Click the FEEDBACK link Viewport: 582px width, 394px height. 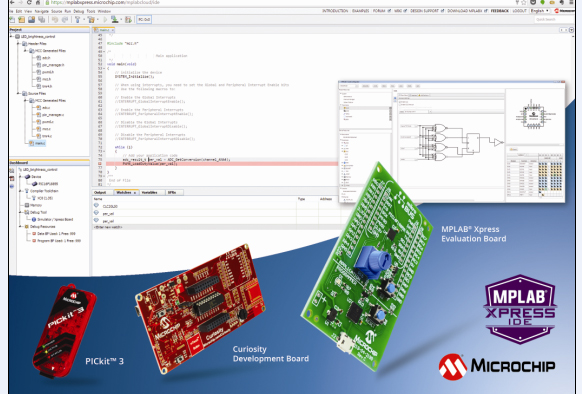(x=500, y=11)
